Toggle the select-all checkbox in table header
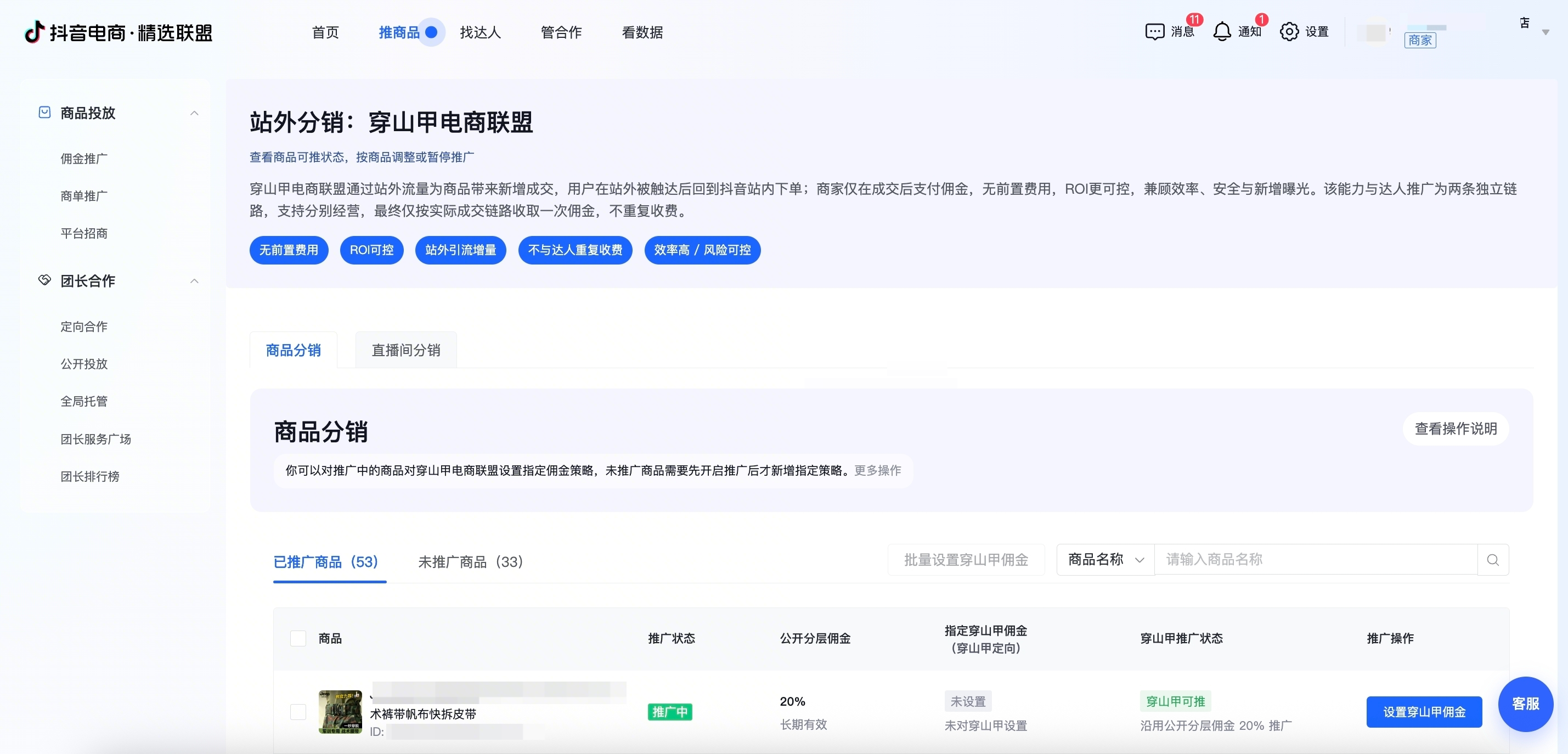 click(x=298, y=638)
